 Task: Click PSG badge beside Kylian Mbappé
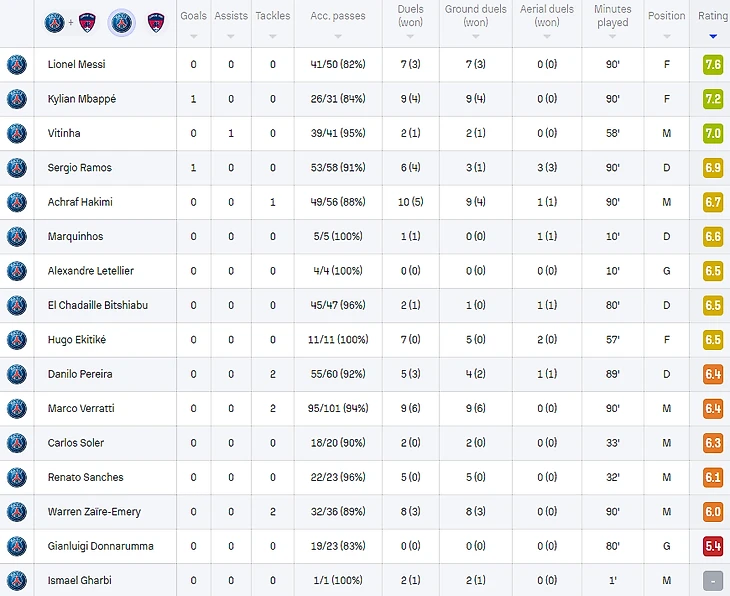(x=17, y=99)
